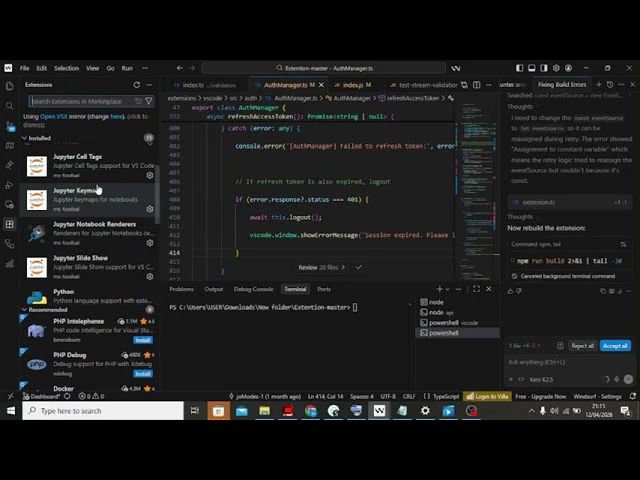Image resolution: width=640 pixels, height=480 pixels.
Task: Open Extensions panel more actions menu
Action: [149, 85]
